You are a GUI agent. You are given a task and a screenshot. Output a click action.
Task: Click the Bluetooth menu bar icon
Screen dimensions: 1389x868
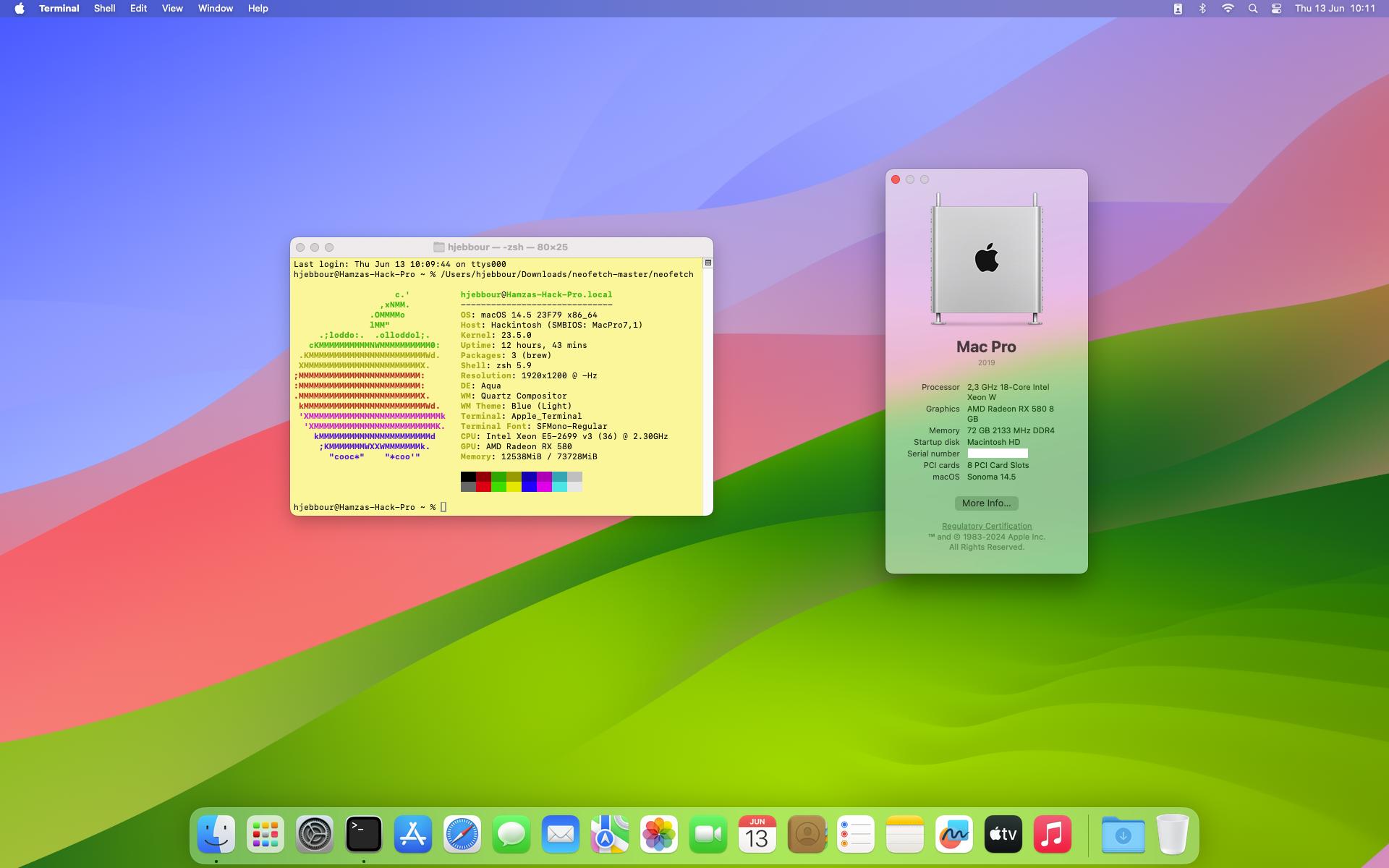pyautogui.click(x=1202, y=9)
